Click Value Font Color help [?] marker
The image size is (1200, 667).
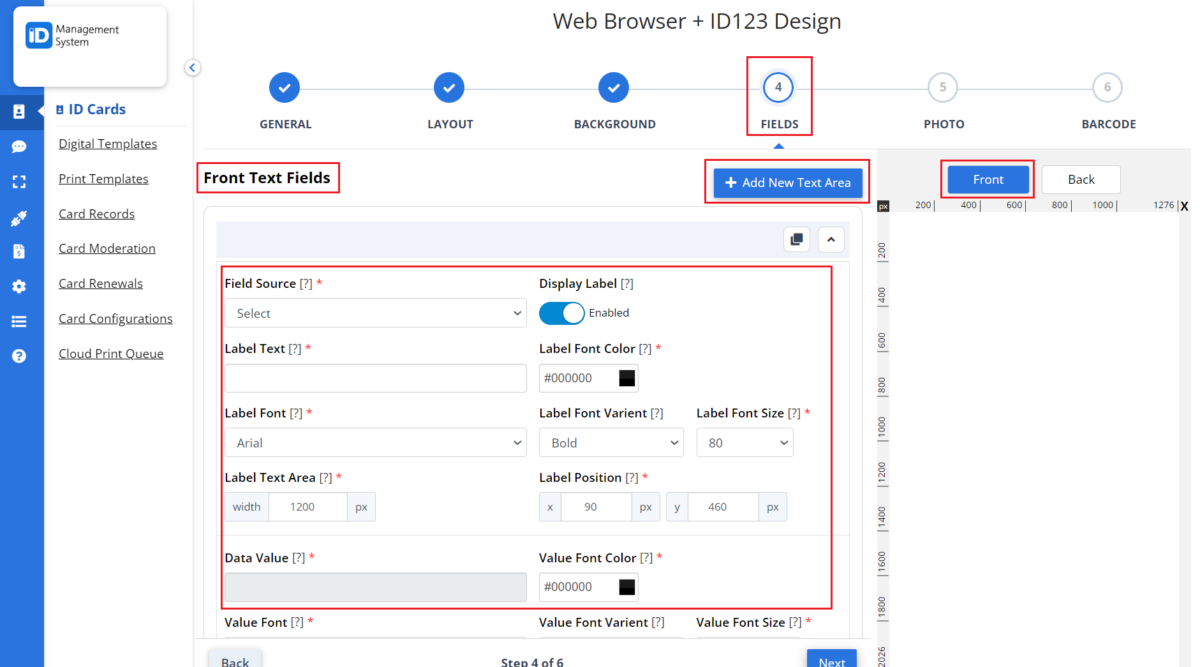point(647,558)
